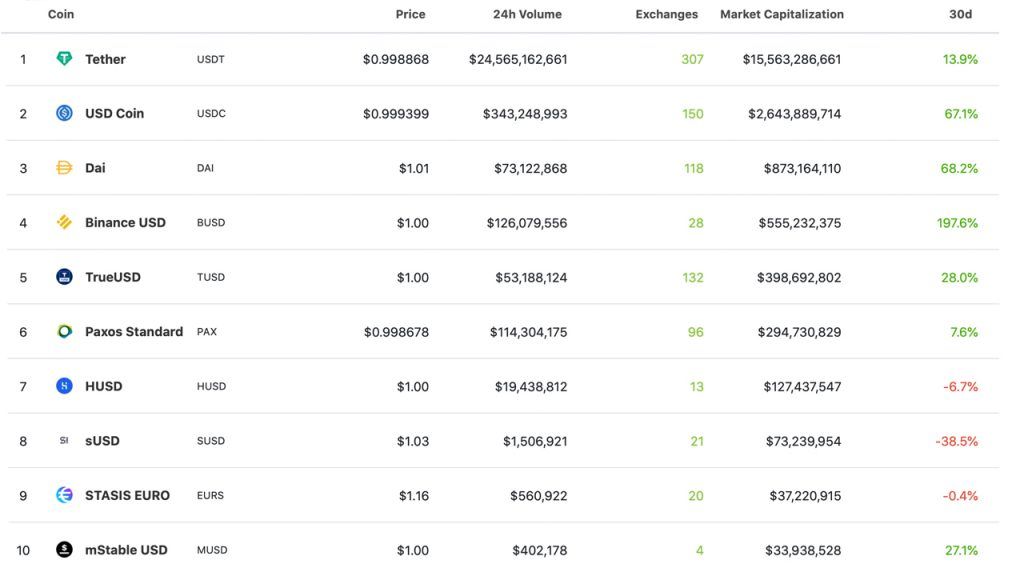Click USD Coin's 150 exchanges count

[x=693, y=113]
